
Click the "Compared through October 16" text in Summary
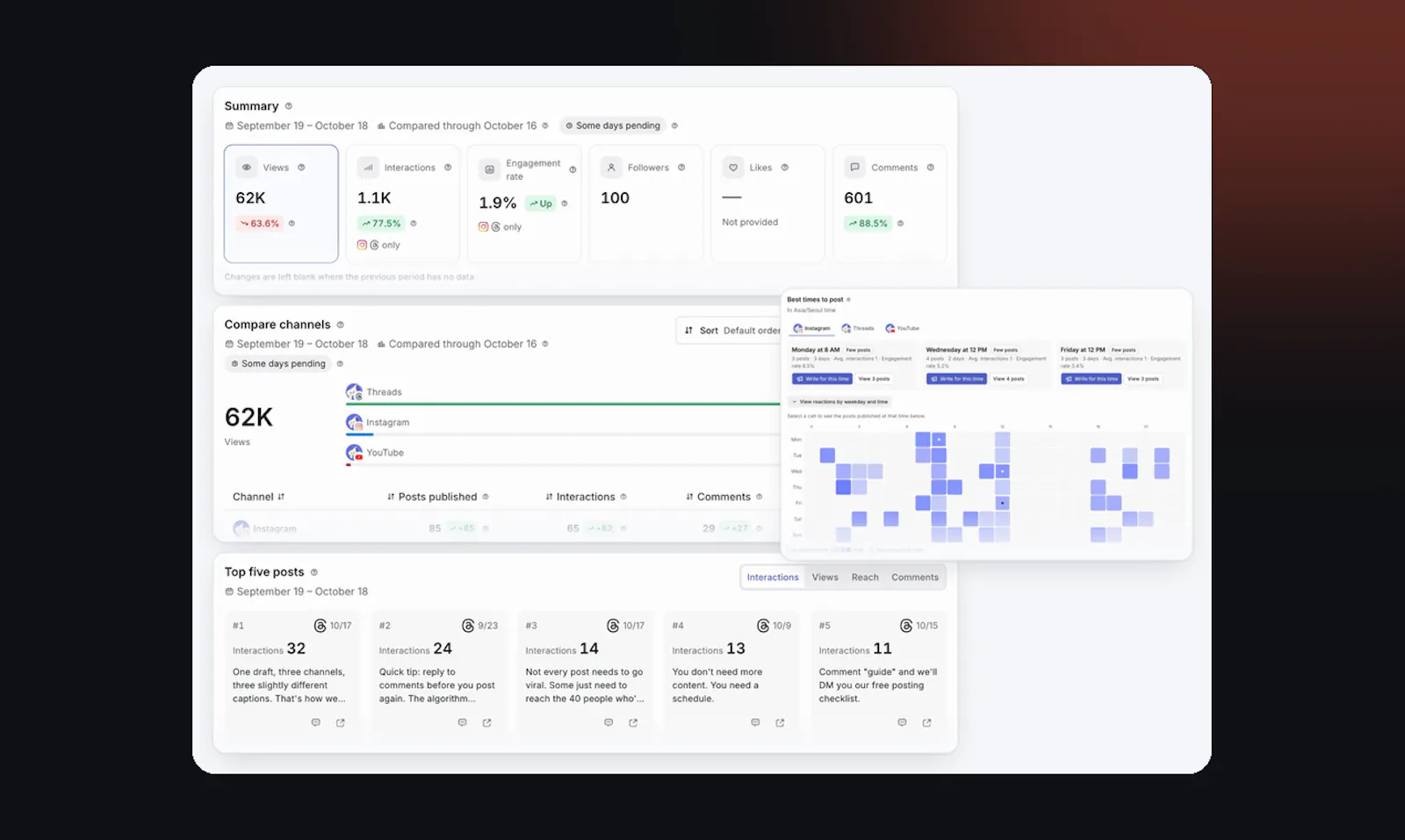462,126
